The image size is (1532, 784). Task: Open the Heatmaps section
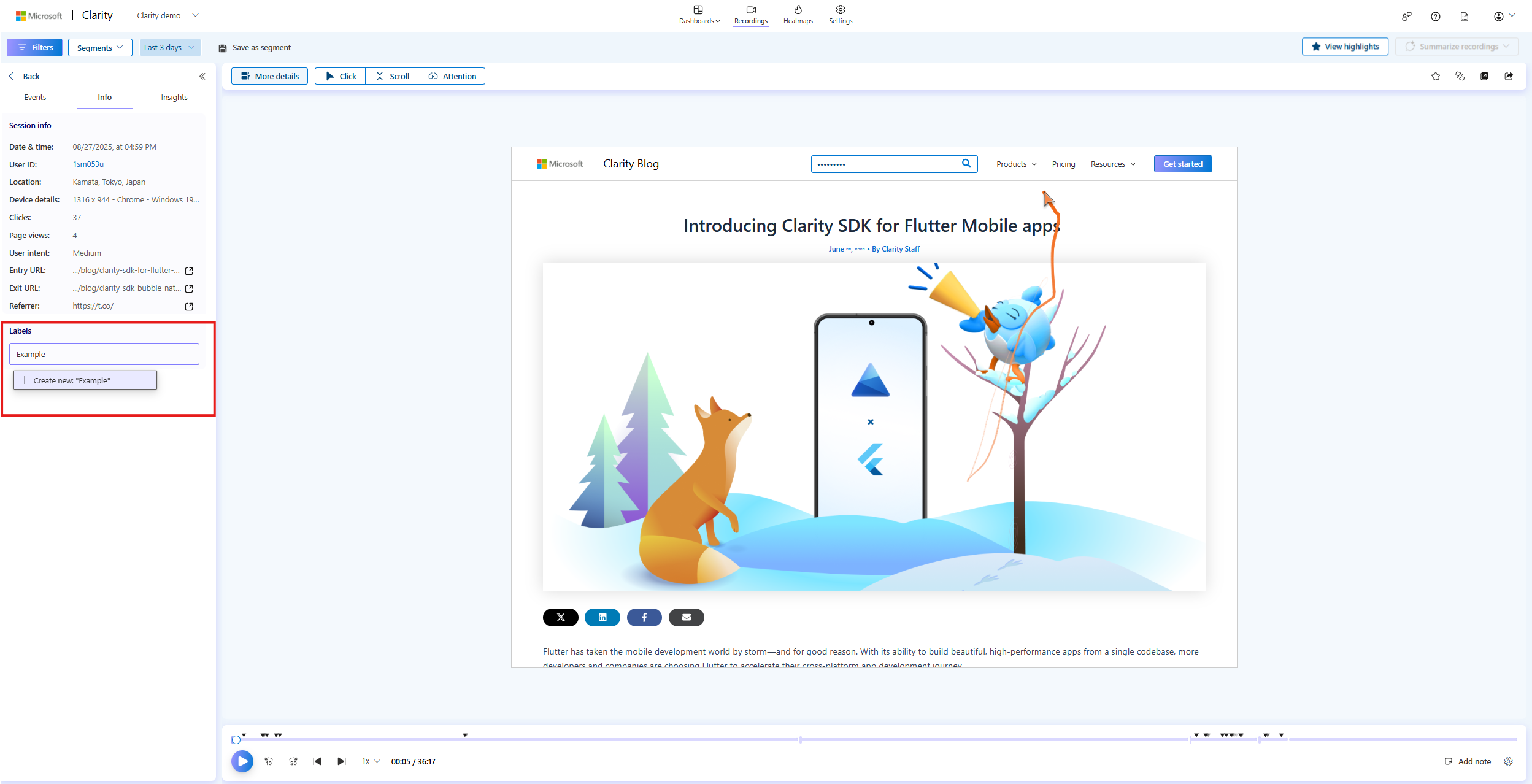[x=798, y=15]
